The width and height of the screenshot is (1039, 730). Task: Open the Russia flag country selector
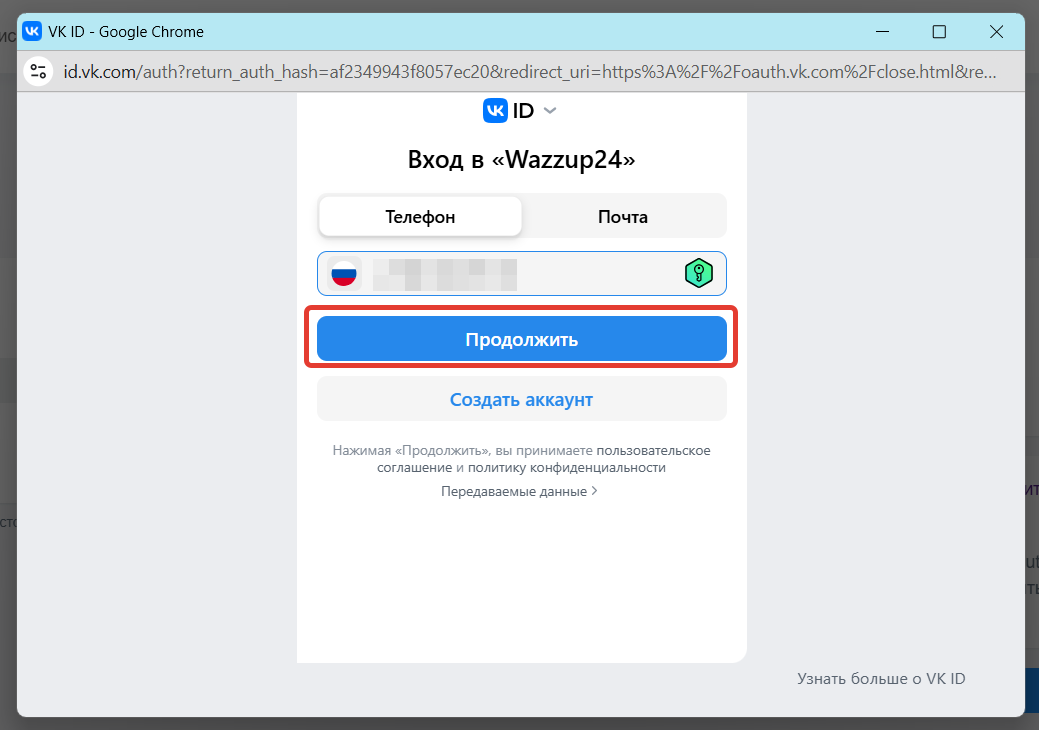(344, 274)
